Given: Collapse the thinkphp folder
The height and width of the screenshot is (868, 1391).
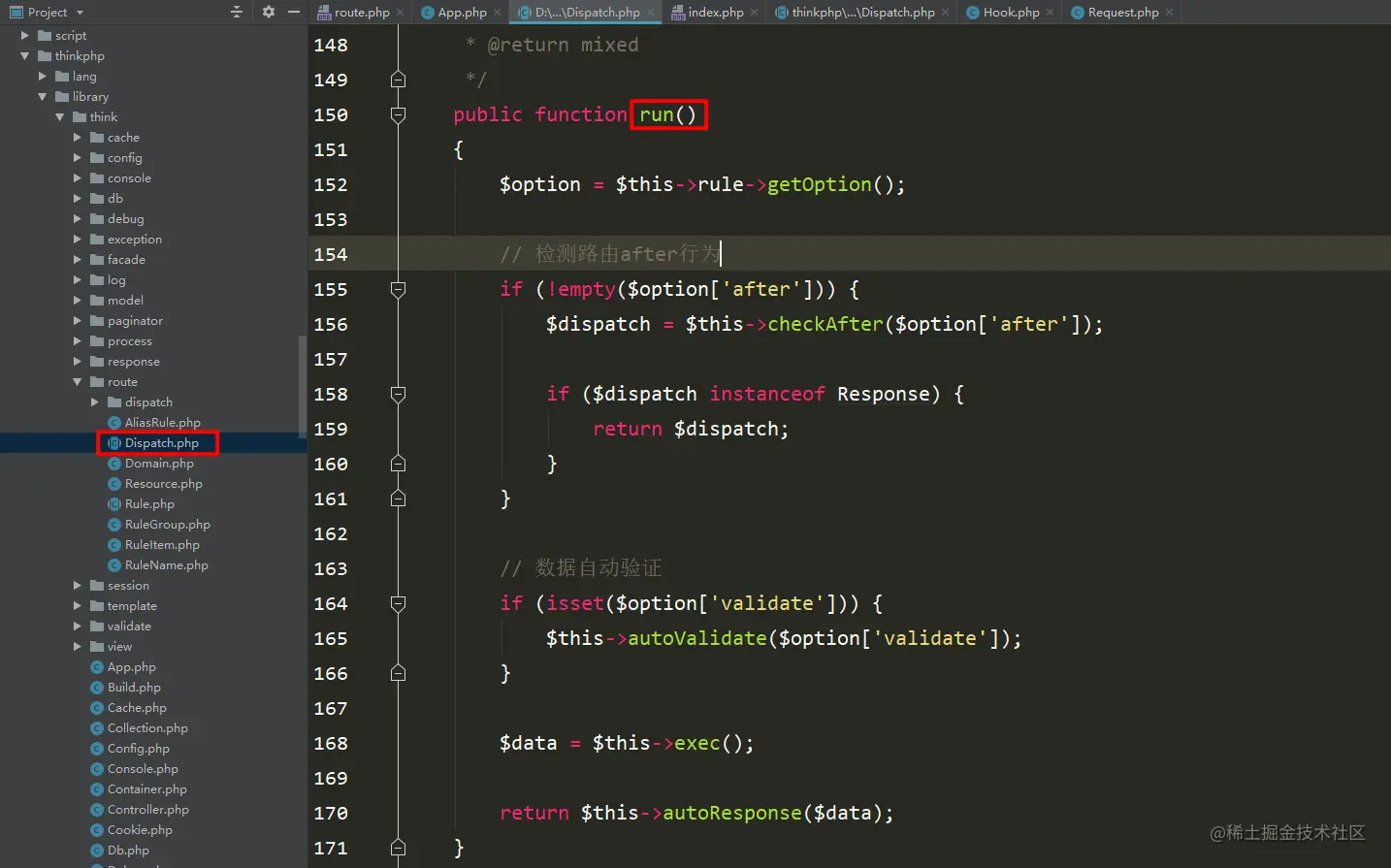Looking at the screenshot, I should pos(25,56).
